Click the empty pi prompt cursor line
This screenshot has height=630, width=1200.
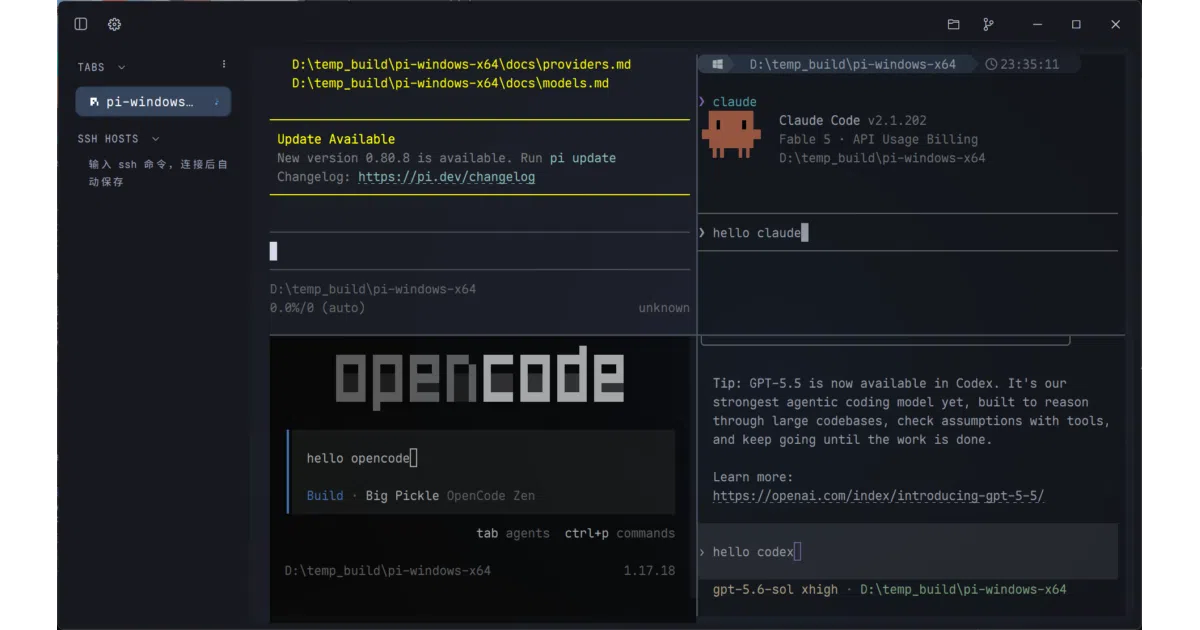coord(480,251)
